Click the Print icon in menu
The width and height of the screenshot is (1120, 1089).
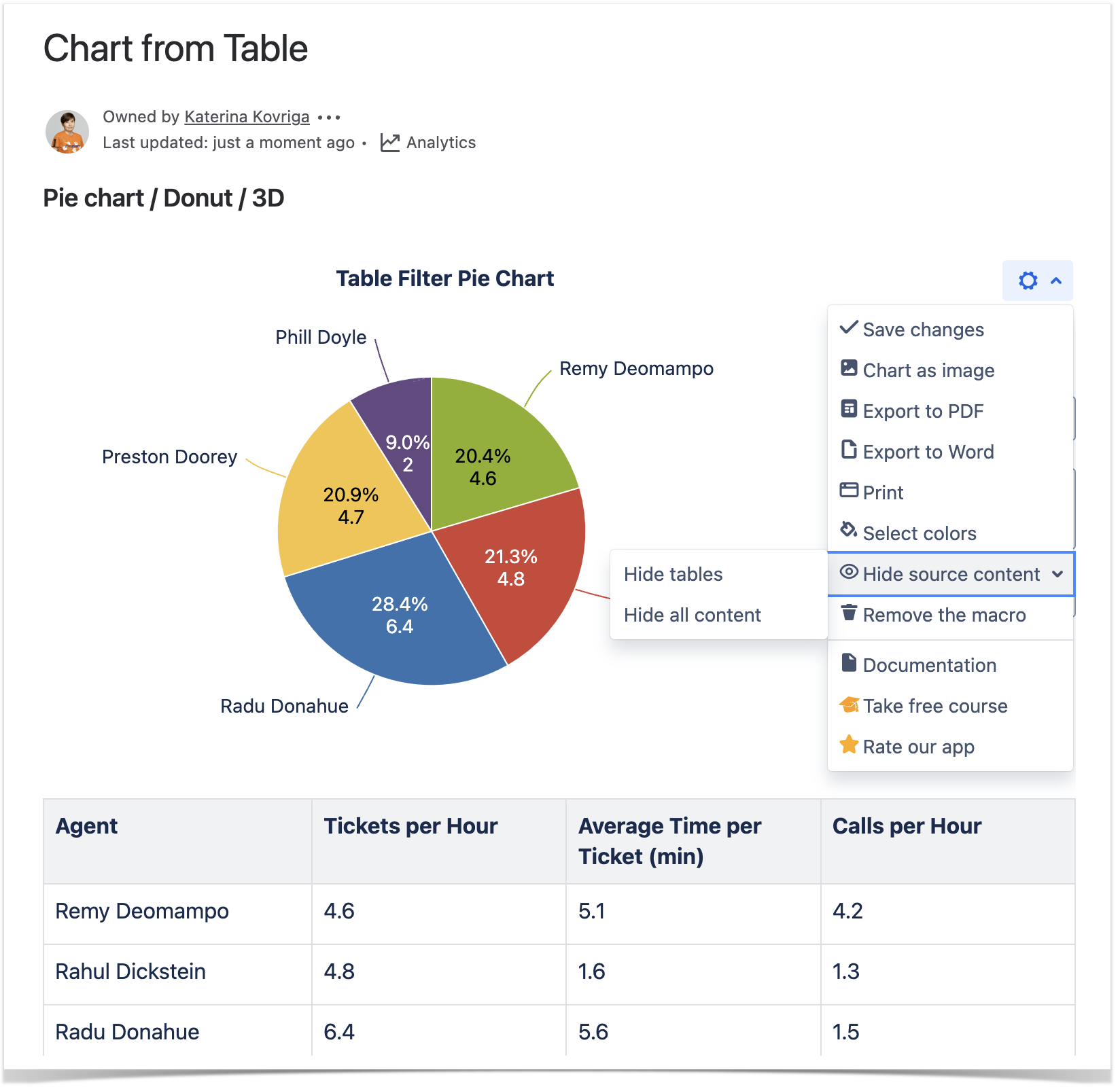pos(849,490)
